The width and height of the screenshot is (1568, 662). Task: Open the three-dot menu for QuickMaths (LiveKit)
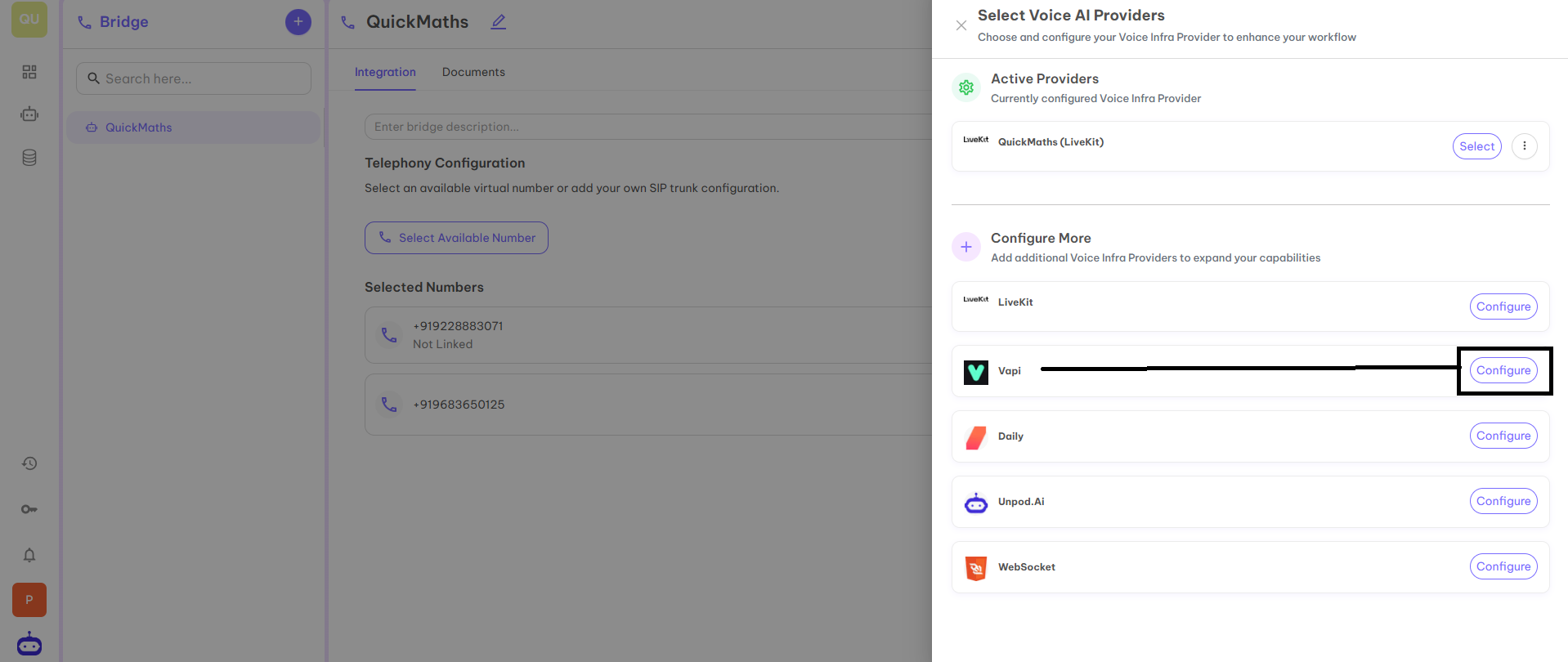(1525, 146)
